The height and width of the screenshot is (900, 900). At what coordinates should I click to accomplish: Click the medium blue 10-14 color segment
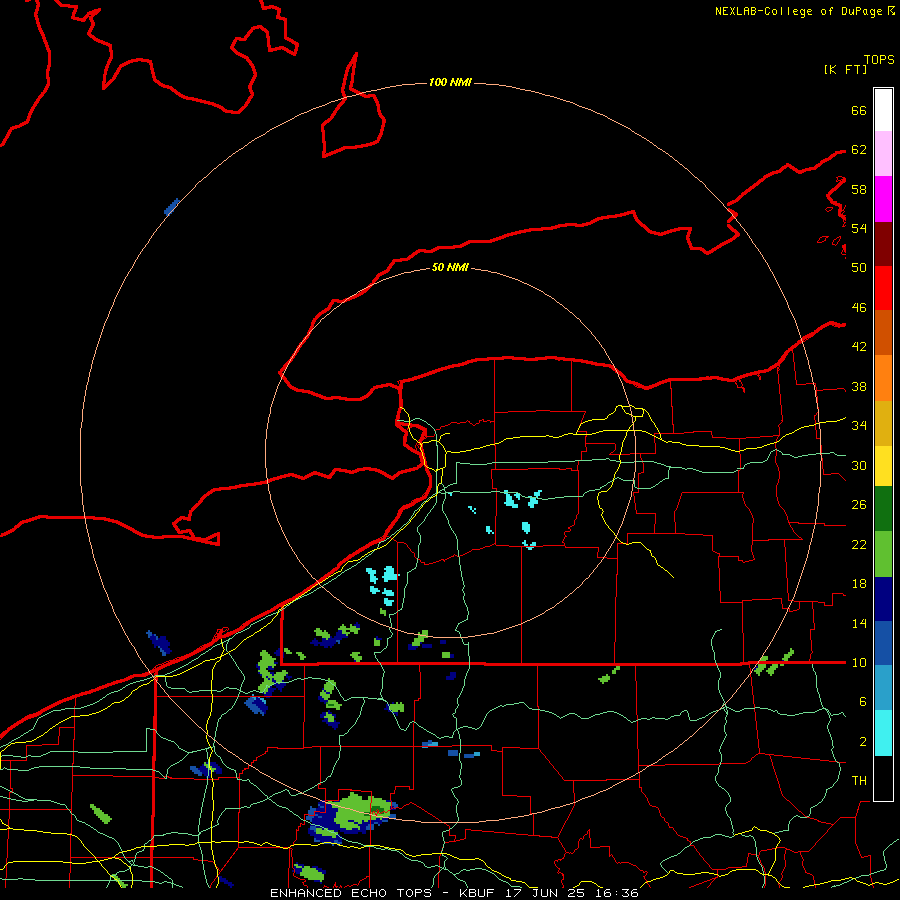pos(883,643)
